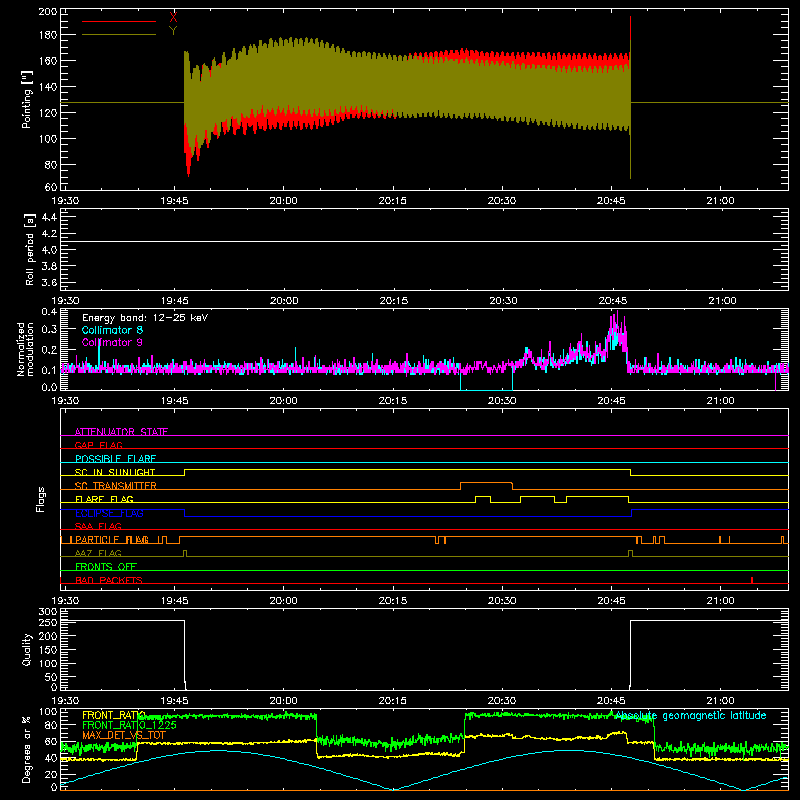Click the blue ECLIPSE_FLAG label
This screenshot has width=800, height=800.
(109, 513)
